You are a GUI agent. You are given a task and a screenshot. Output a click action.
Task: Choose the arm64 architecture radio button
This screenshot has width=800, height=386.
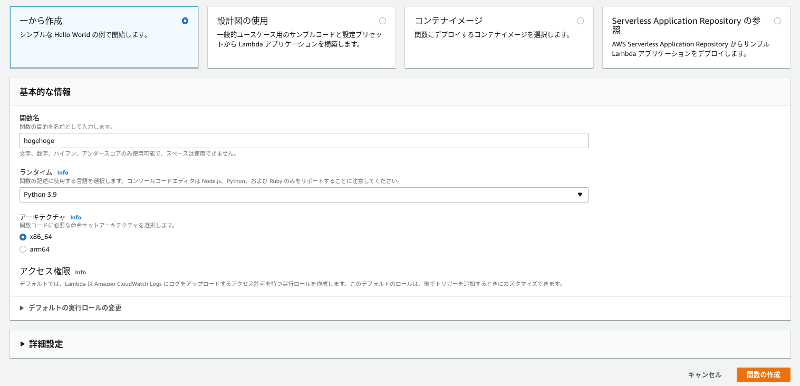tap(22, 249)
